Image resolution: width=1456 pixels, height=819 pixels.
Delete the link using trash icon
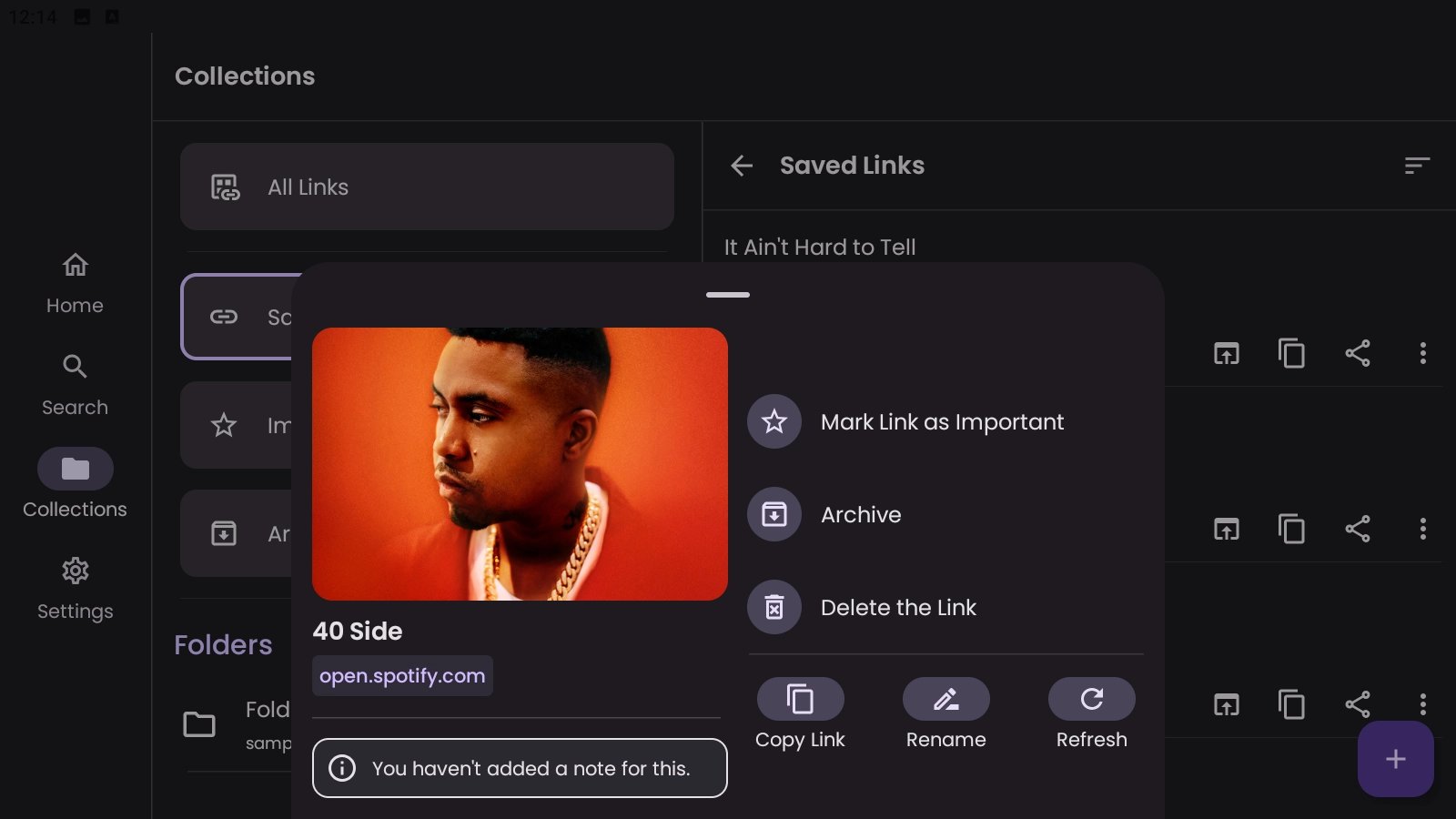pyautogui.click(x=774, y=607)
